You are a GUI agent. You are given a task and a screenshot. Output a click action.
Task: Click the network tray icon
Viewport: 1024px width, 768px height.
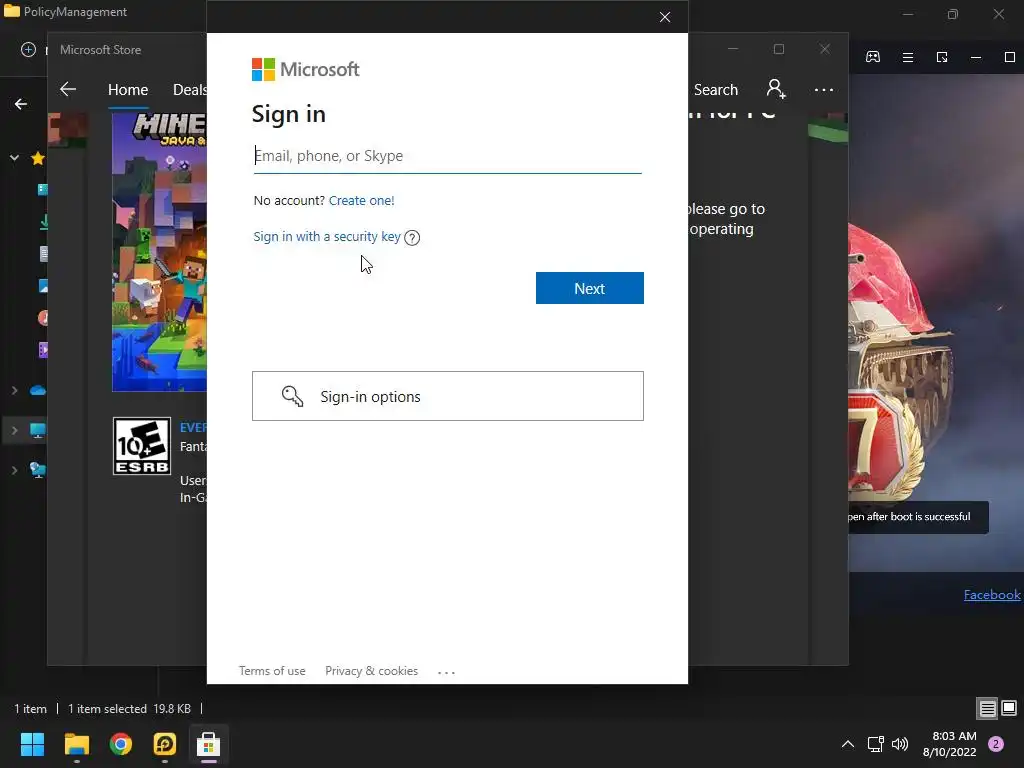(x=875, y=744)
